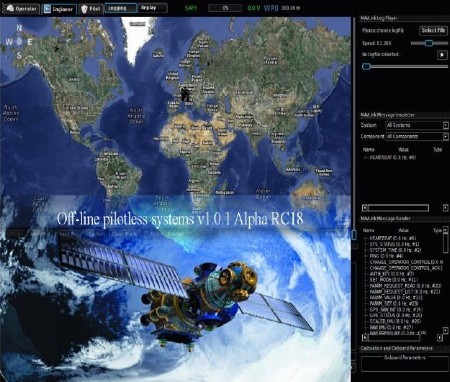Open the Pilot view with shield icon
This screenshot has width=450, height=382.
(91, 9)
